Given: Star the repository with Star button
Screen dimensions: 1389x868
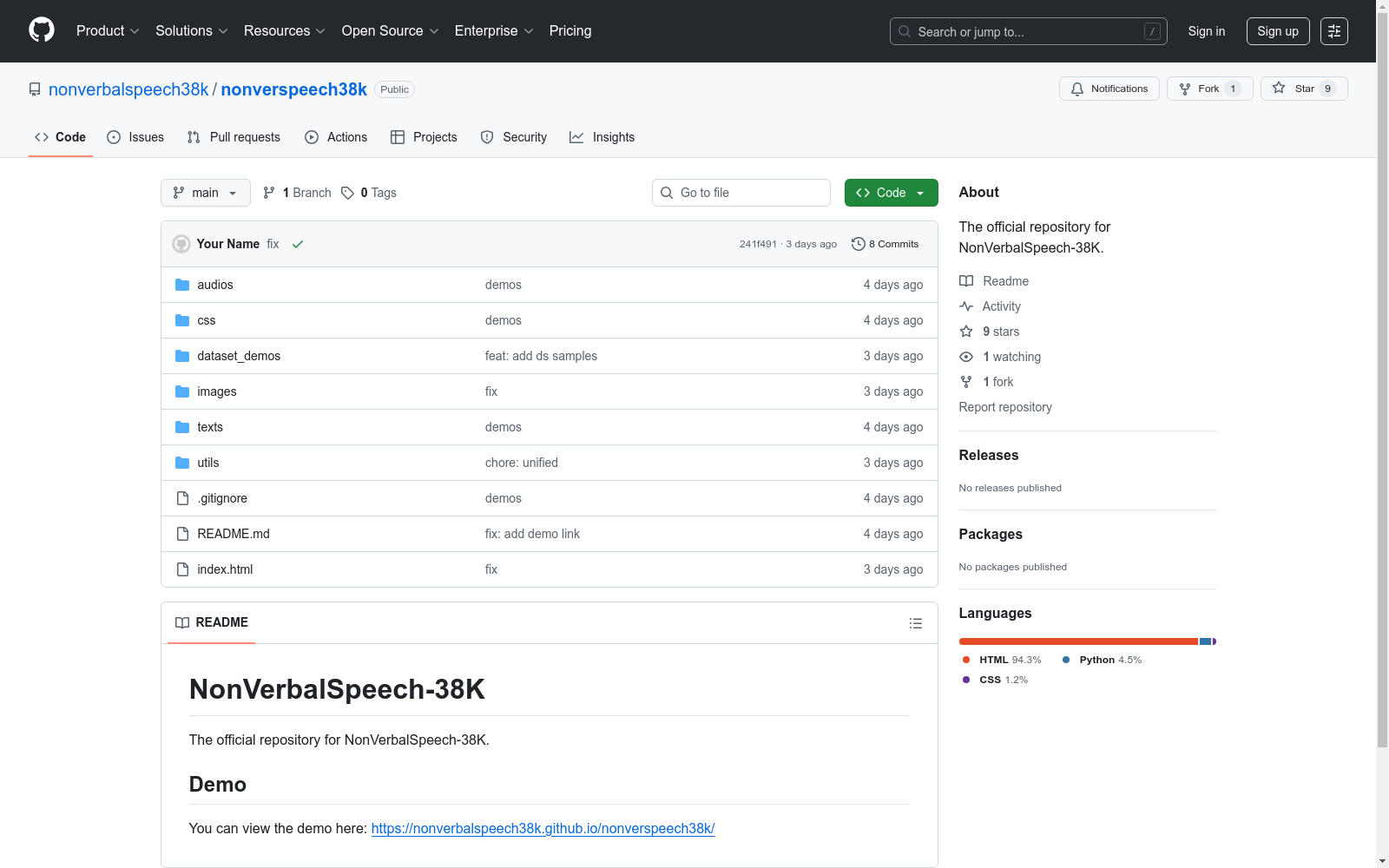Looking at the screenshot, I should click(1304, 89).
